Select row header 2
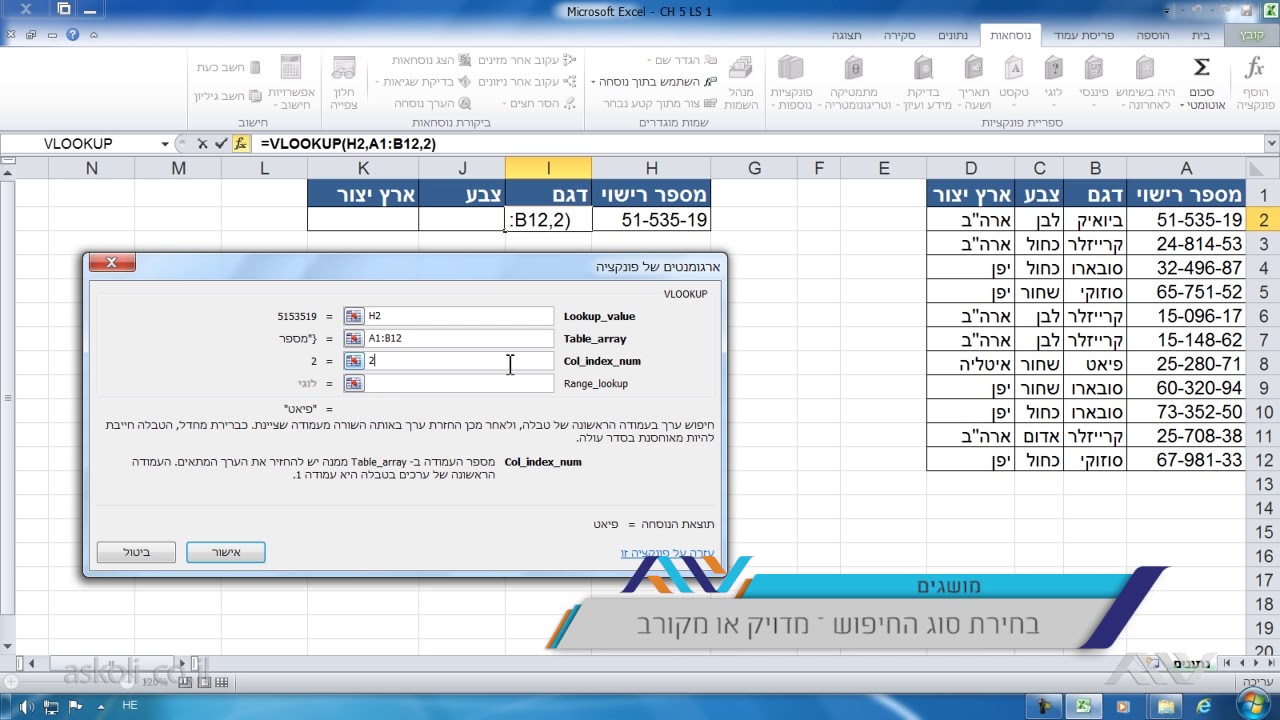 pos(1263,220)
